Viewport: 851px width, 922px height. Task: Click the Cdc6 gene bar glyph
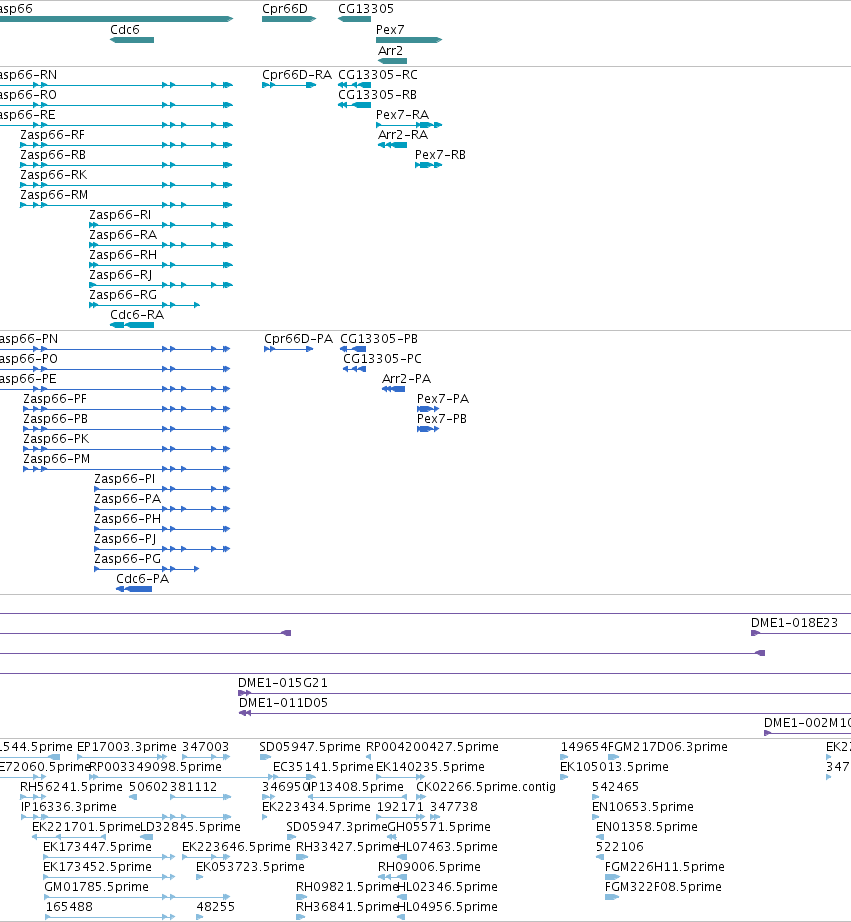(x=132, y=40)
